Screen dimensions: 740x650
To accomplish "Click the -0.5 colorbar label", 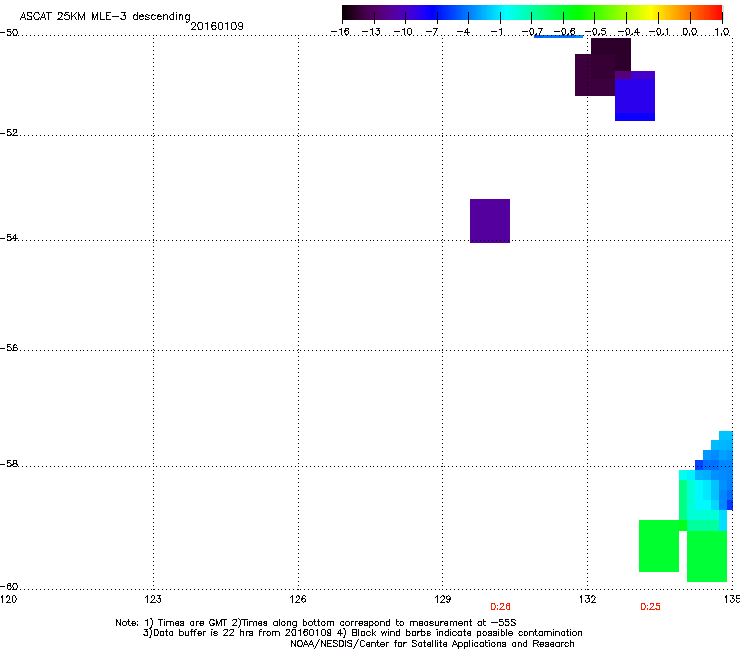I will click(596, 32).
